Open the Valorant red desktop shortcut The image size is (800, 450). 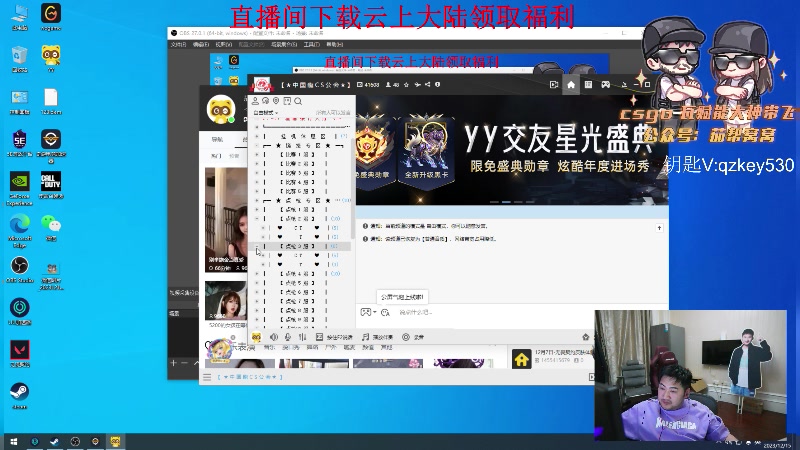[x=19, y=354]
